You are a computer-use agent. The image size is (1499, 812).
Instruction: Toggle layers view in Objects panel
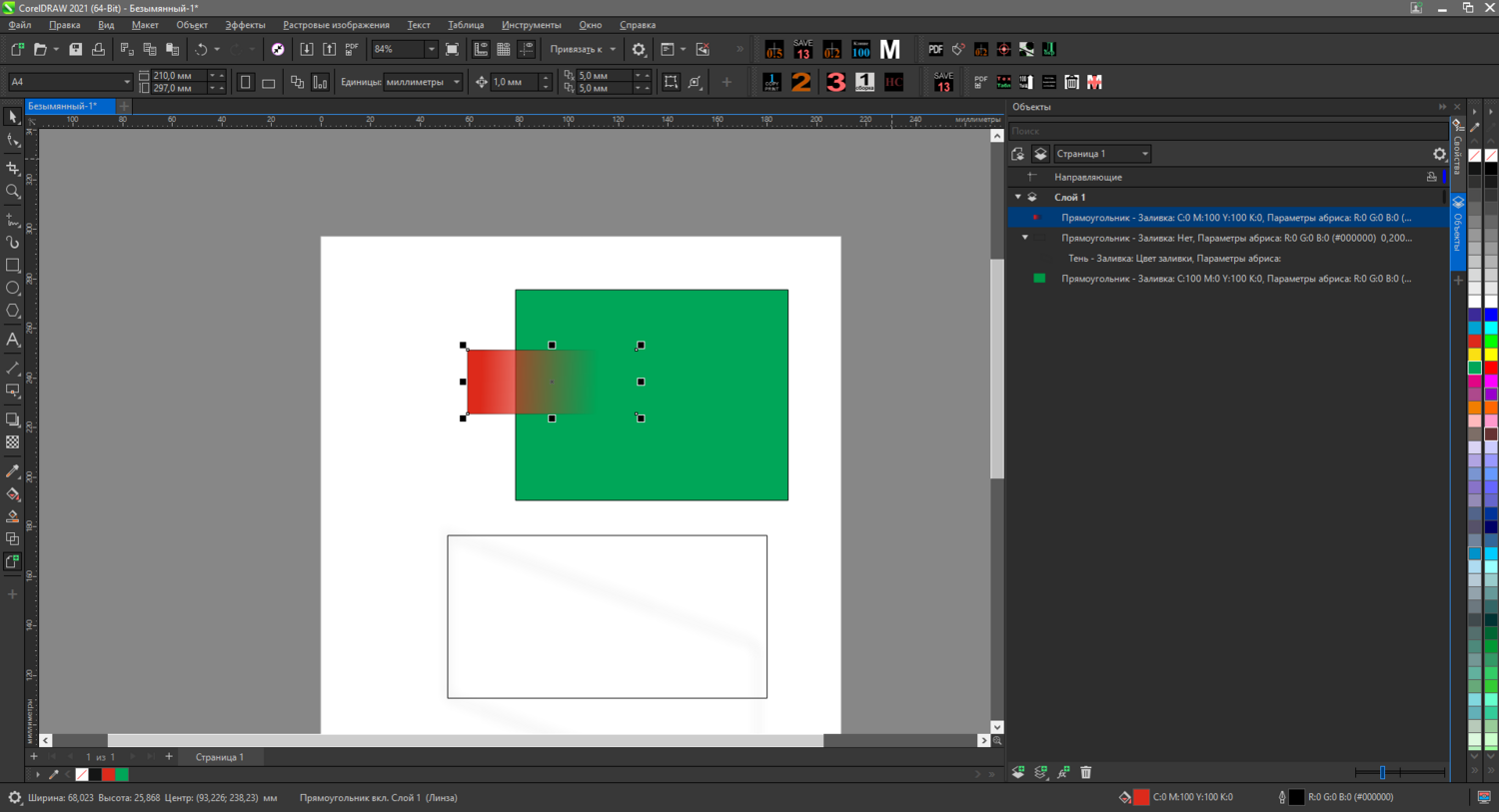(x=1040, y=154)
